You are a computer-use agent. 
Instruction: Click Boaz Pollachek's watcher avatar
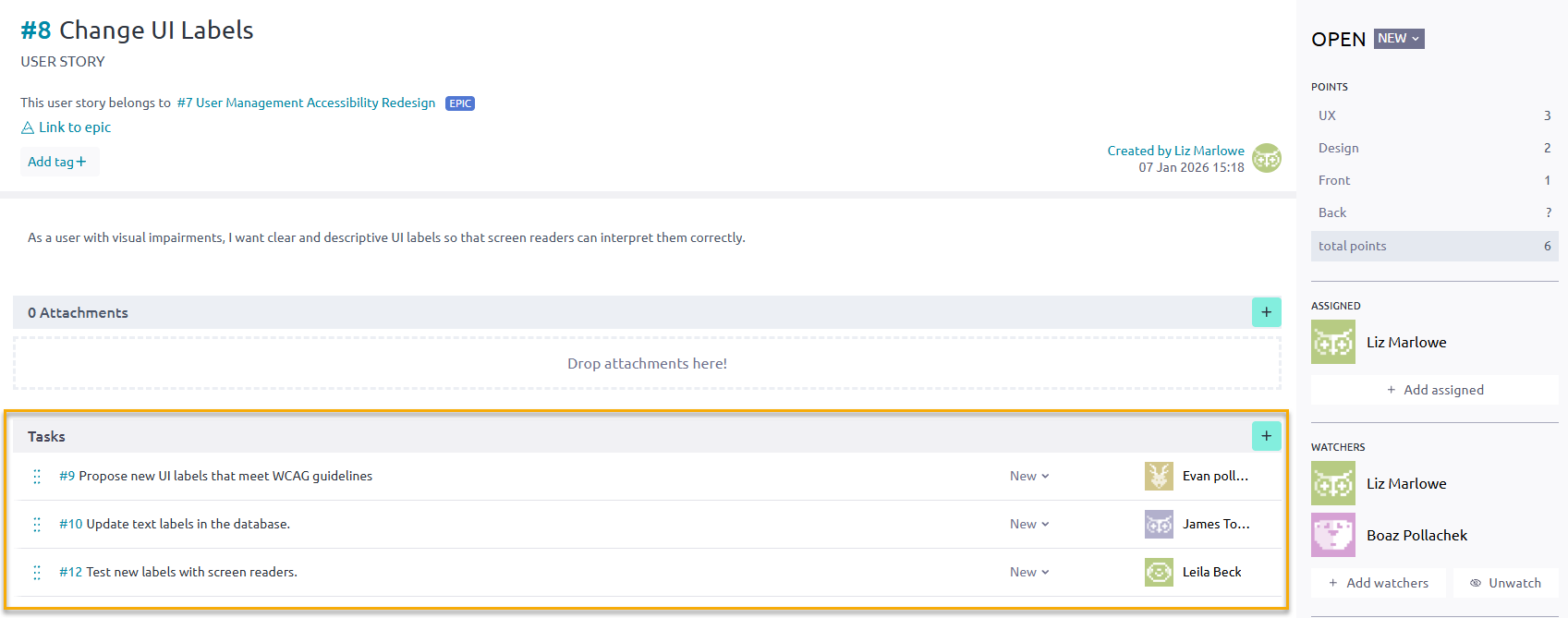point(1333,535)
